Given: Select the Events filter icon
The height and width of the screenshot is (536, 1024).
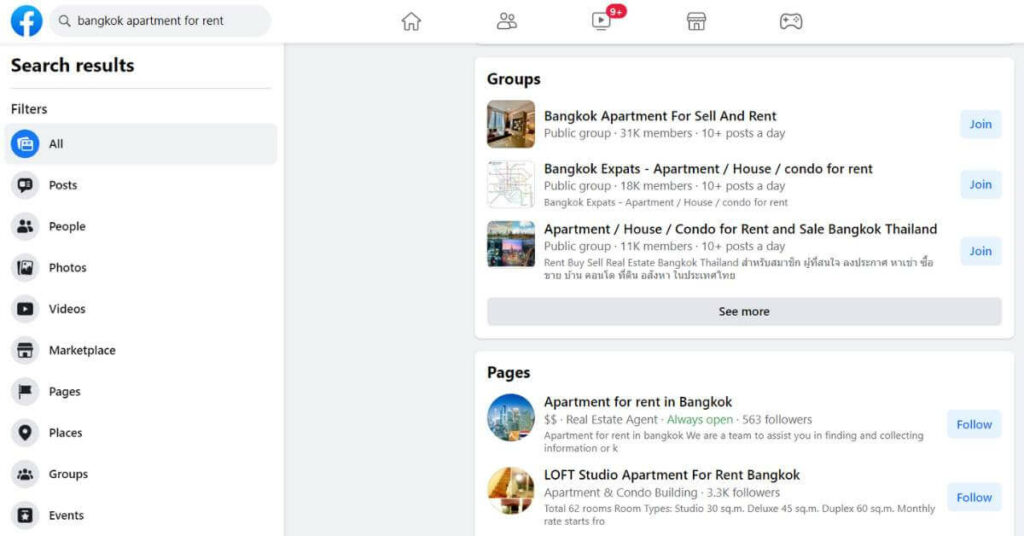Looking at the screenshot, I should (x=25, y=515).
